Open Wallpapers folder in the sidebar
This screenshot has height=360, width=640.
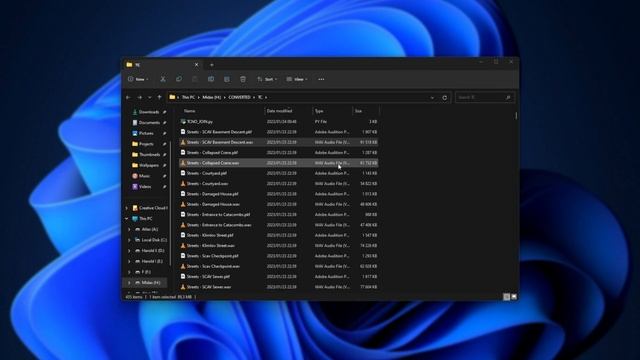click(x=149, y=165)
